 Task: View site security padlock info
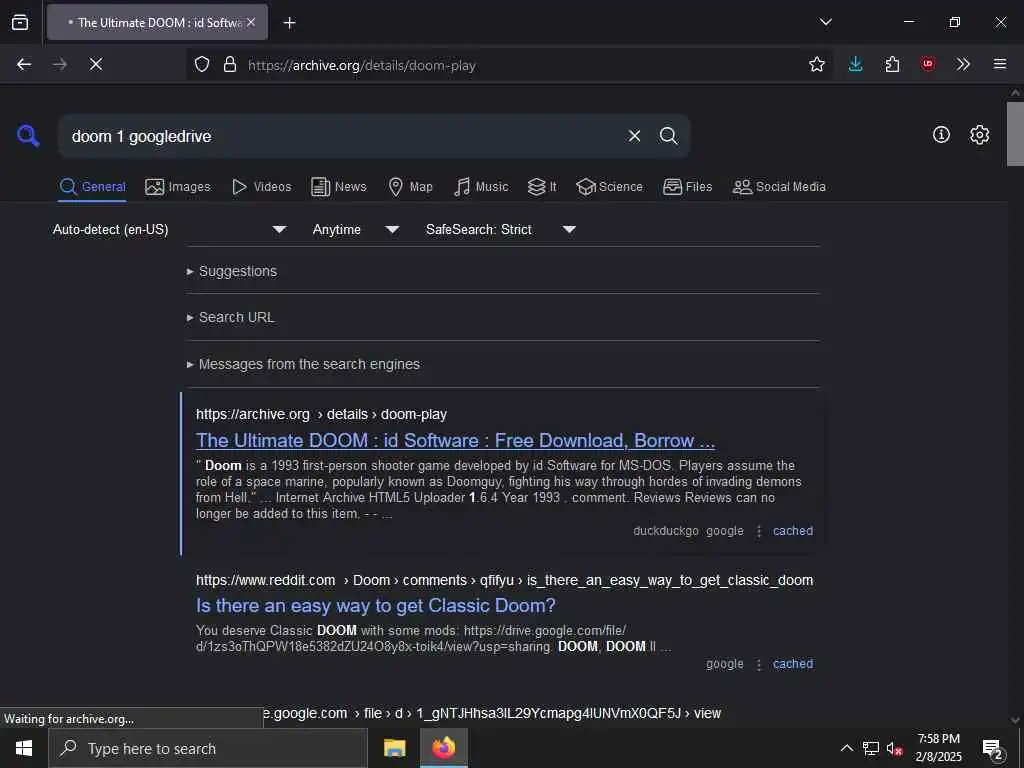pos(230,64)
